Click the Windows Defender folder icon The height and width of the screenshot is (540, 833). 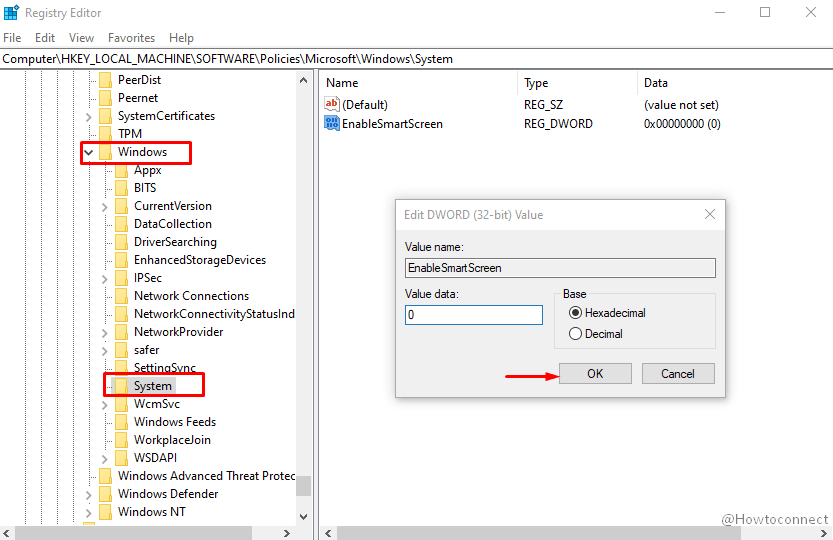tap(106, 494)
